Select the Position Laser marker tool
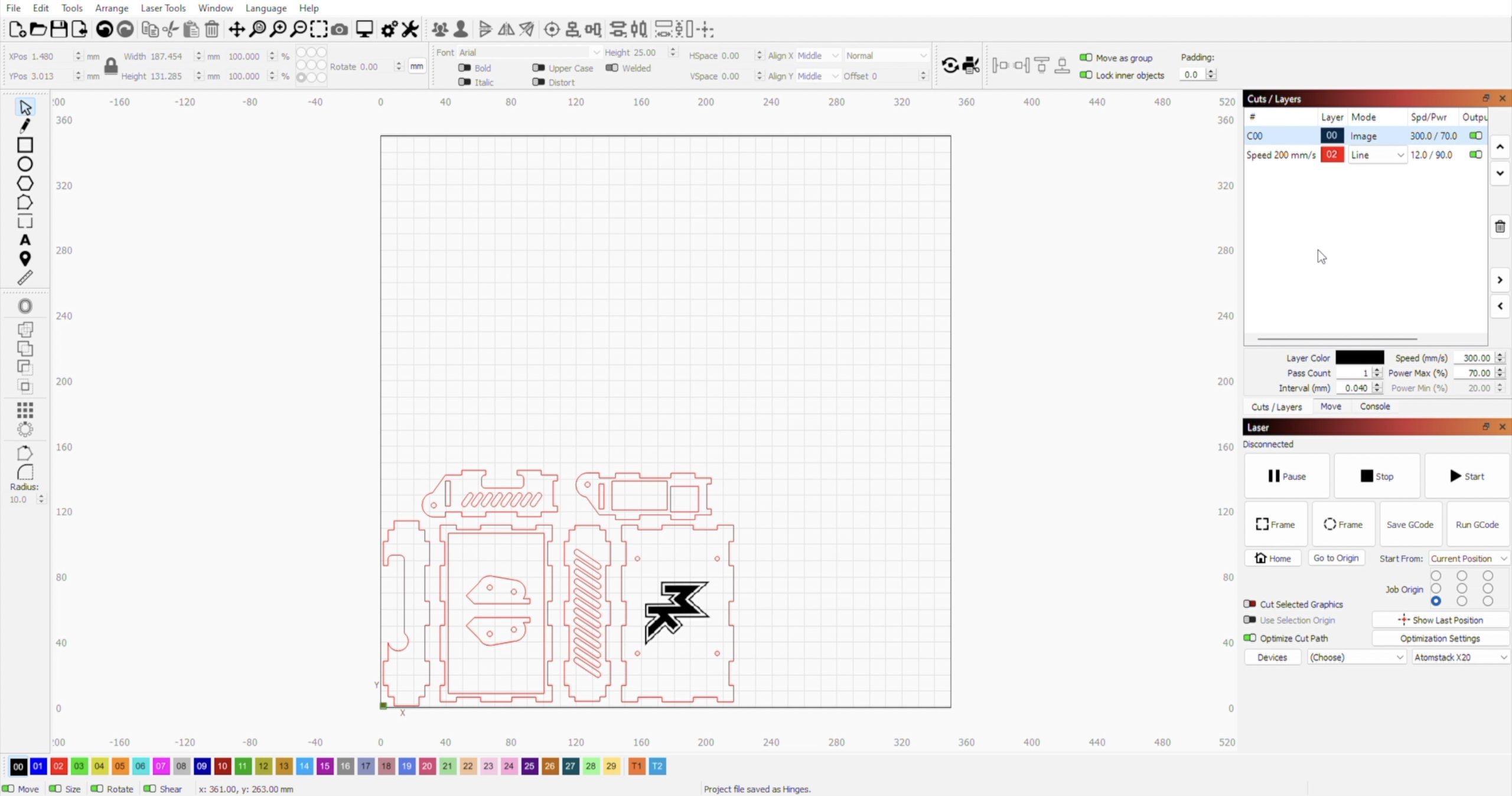 coord(25,259)
